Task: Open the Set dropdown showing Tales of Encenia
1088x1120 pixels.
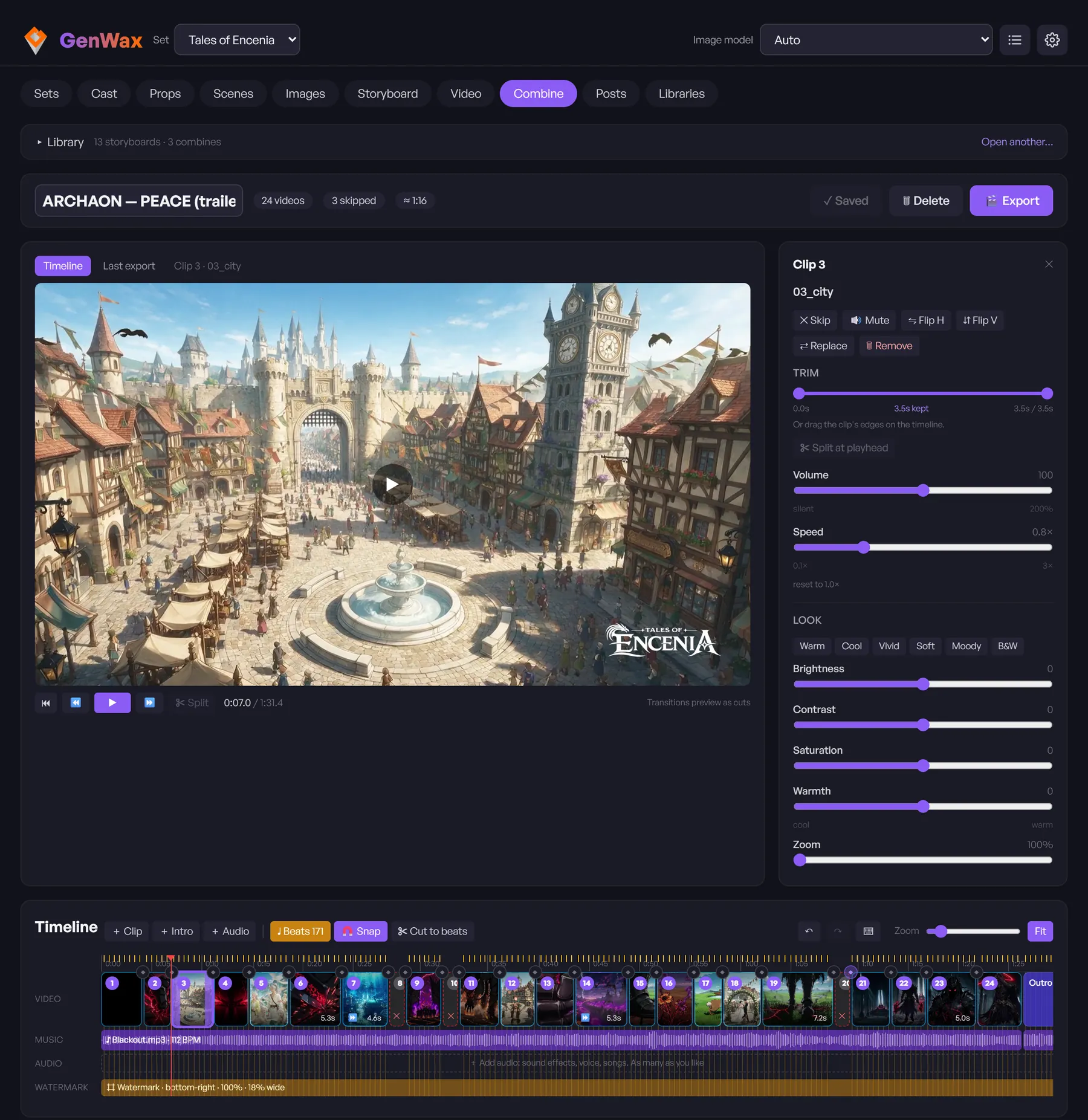Action: (x=237, y=40)
